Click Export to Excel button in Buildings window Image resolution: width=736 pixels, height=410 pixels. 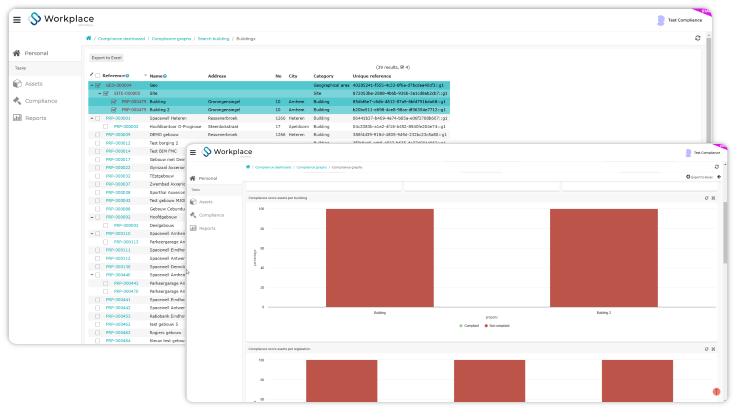point(107,58)
